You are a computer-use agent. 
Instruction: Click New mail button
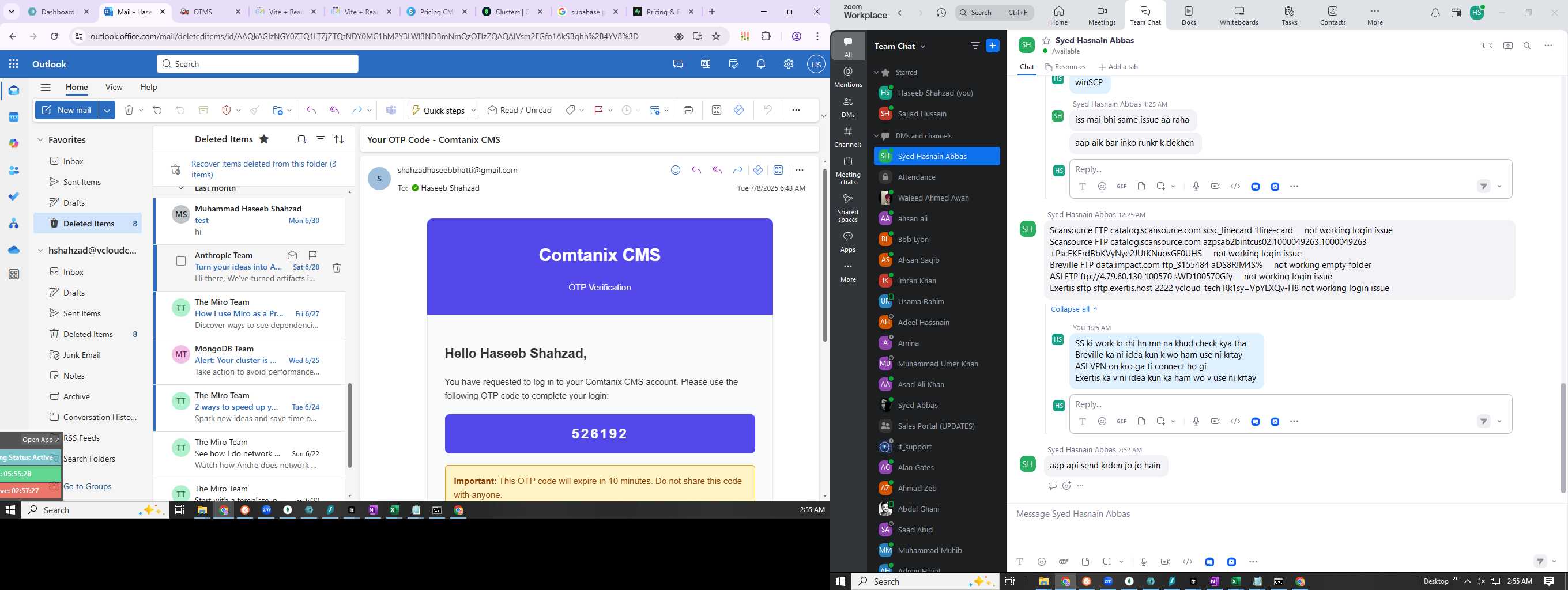[67, 110]
